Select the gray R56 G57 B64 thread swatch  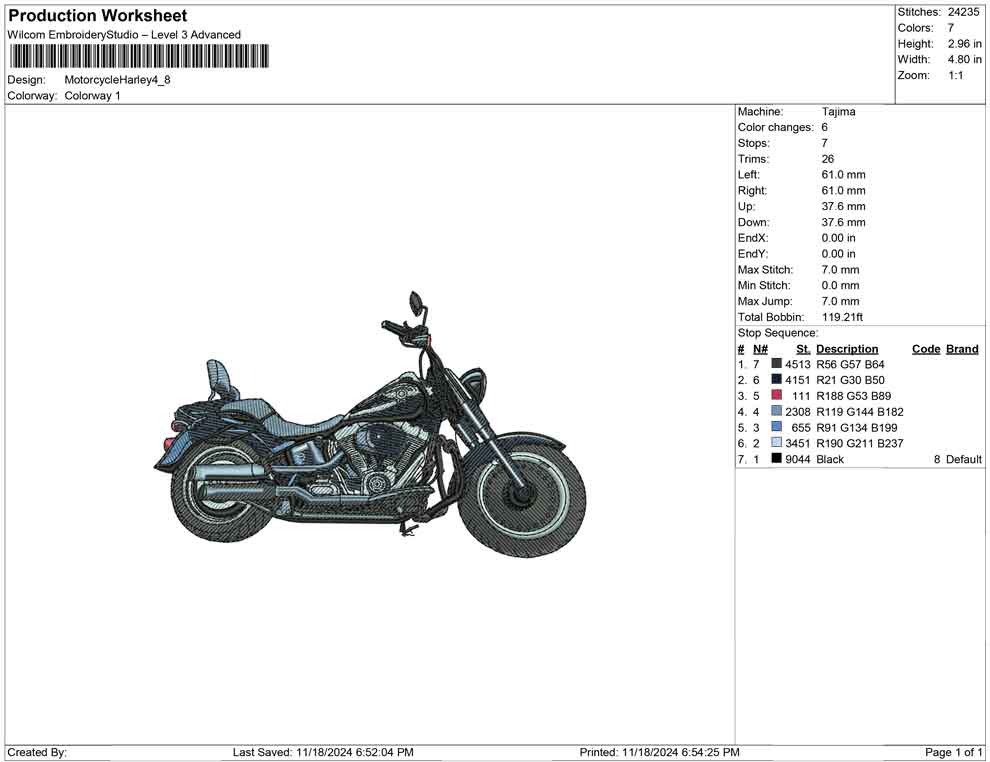point(777,364)
